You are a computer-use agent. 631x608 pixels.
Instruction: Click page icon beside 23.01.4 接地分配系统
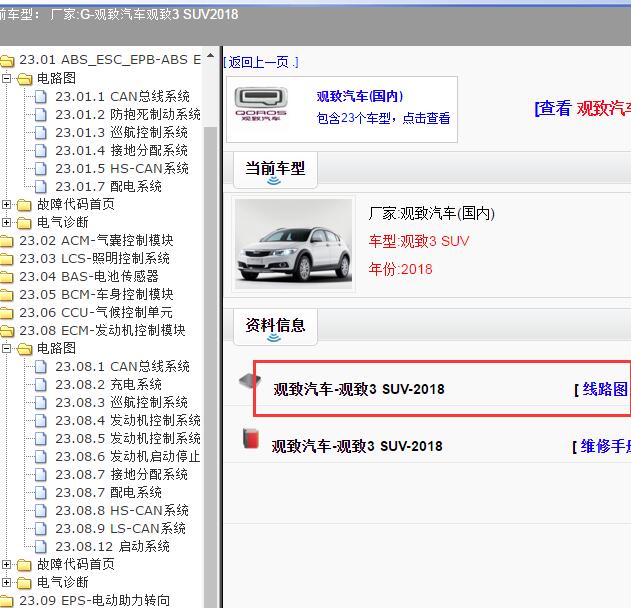click(x=40, y=150)
